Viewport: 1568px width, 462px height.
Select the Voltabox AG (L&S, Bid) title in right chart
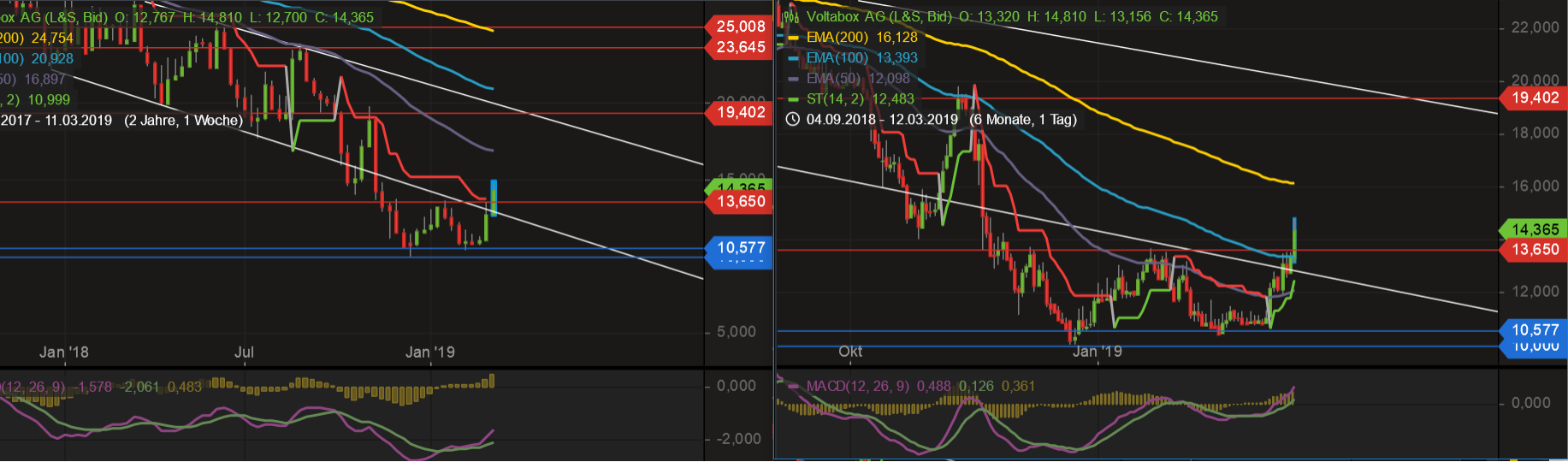(x=879, y=17)
